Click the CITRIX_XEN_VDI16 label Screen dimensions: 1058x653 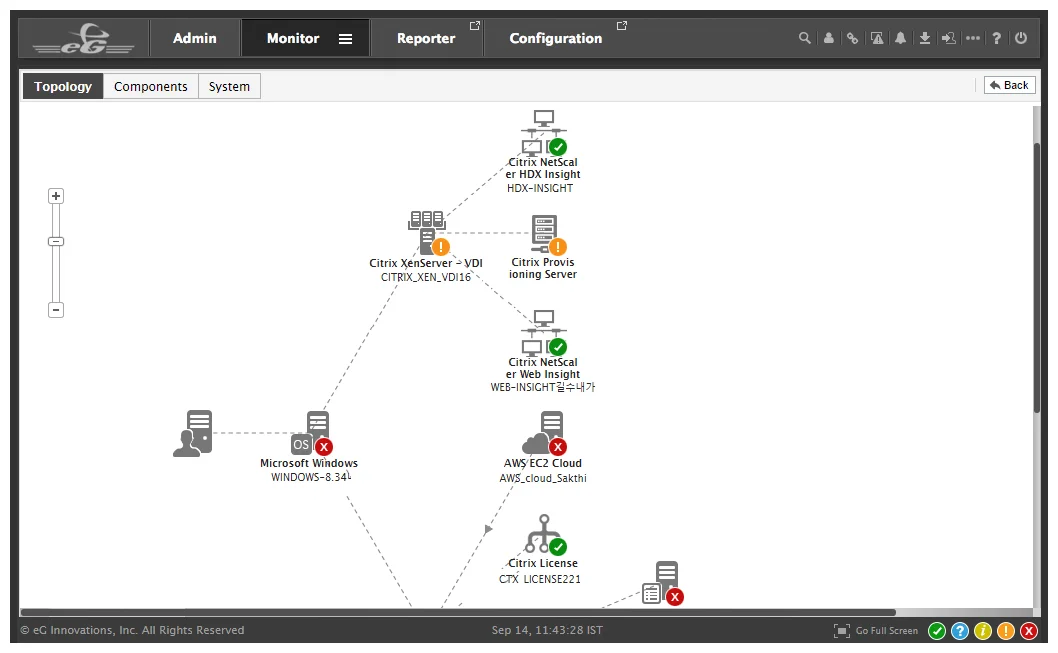(x=426, y=277)
